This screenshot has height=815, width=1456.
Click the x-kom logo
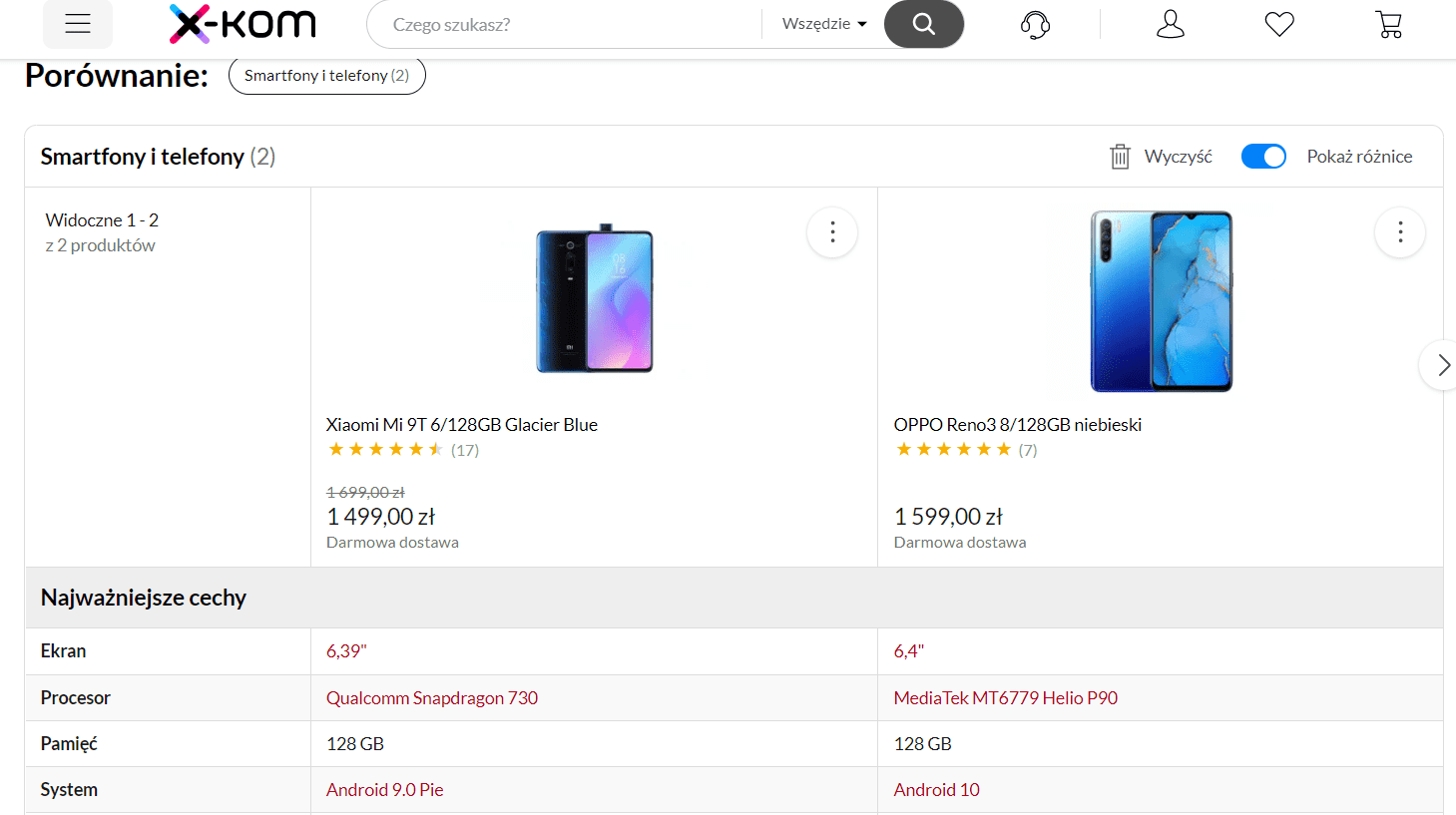(x=243, y=24)
